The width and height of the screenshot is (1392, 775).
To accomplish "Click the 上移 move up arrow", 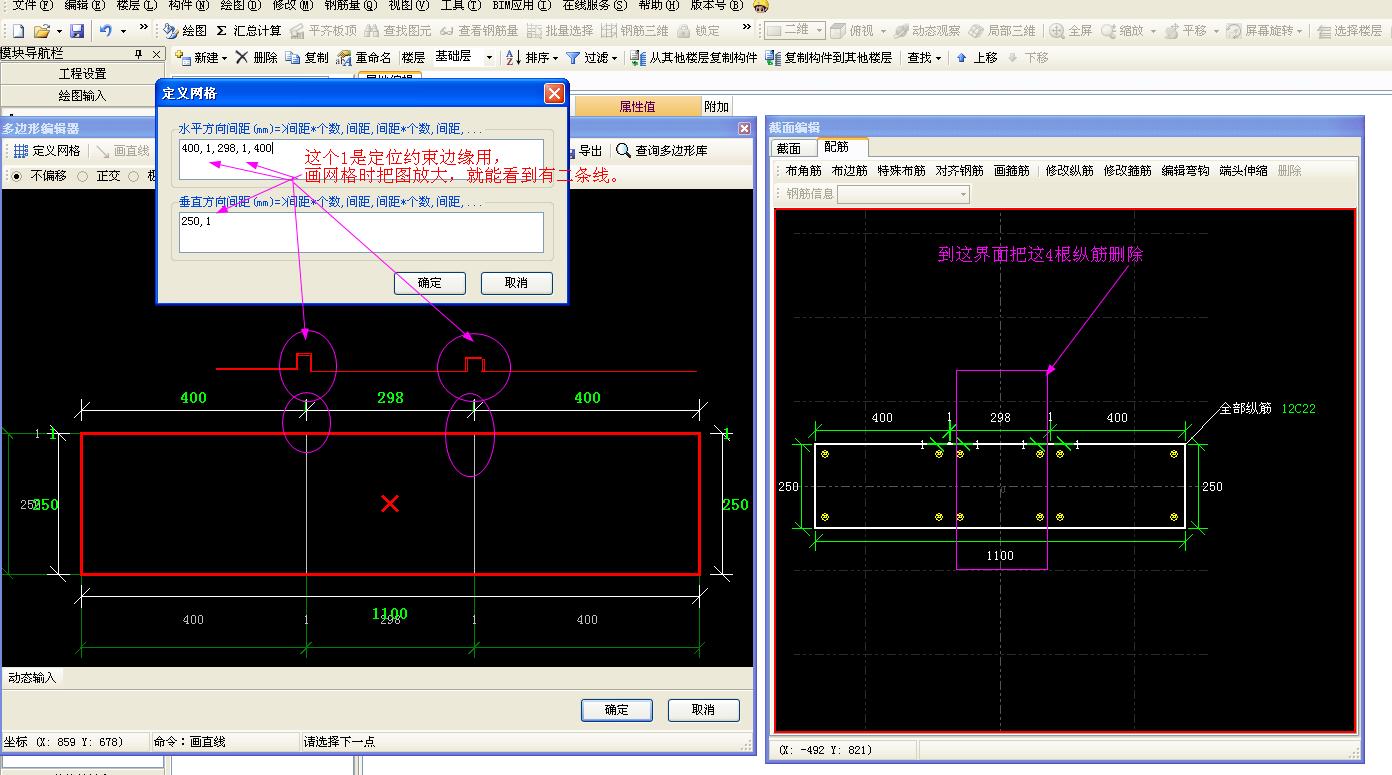I will point(961,58).
